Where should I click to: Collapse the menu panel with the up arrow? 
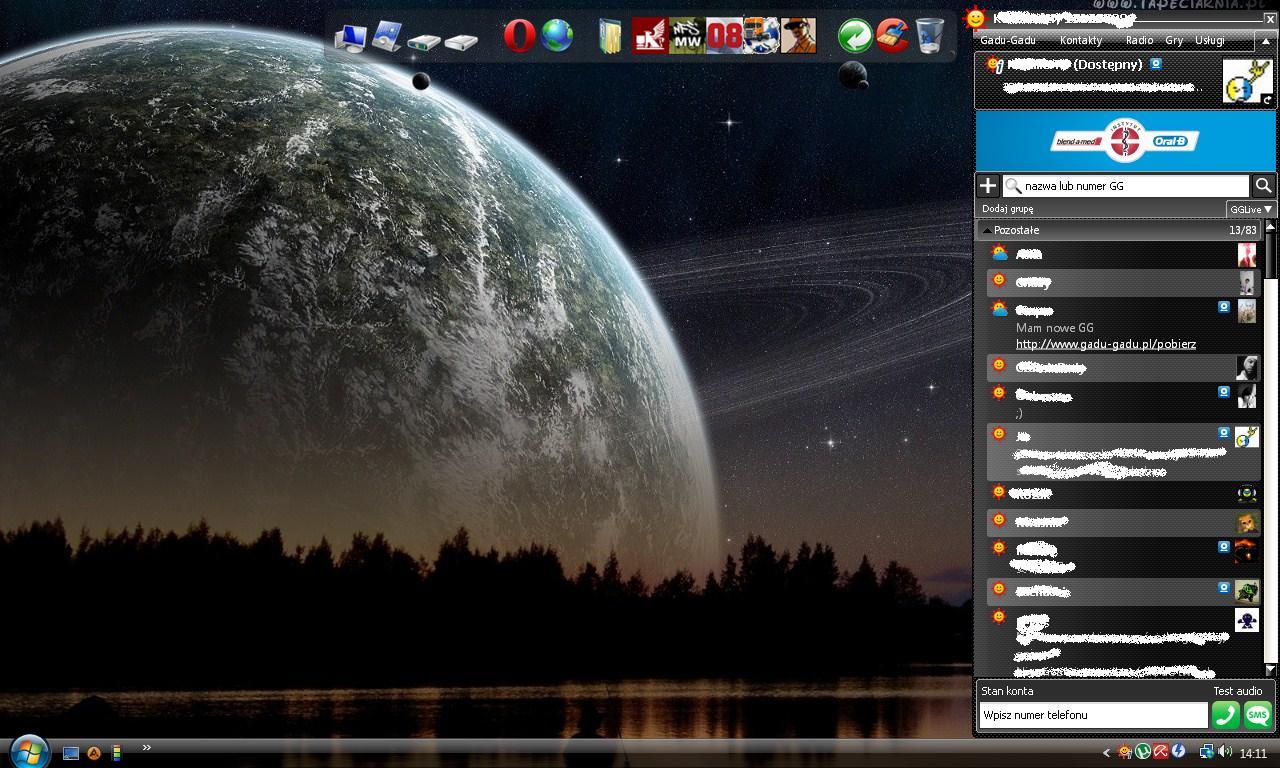coord(1265,41)
